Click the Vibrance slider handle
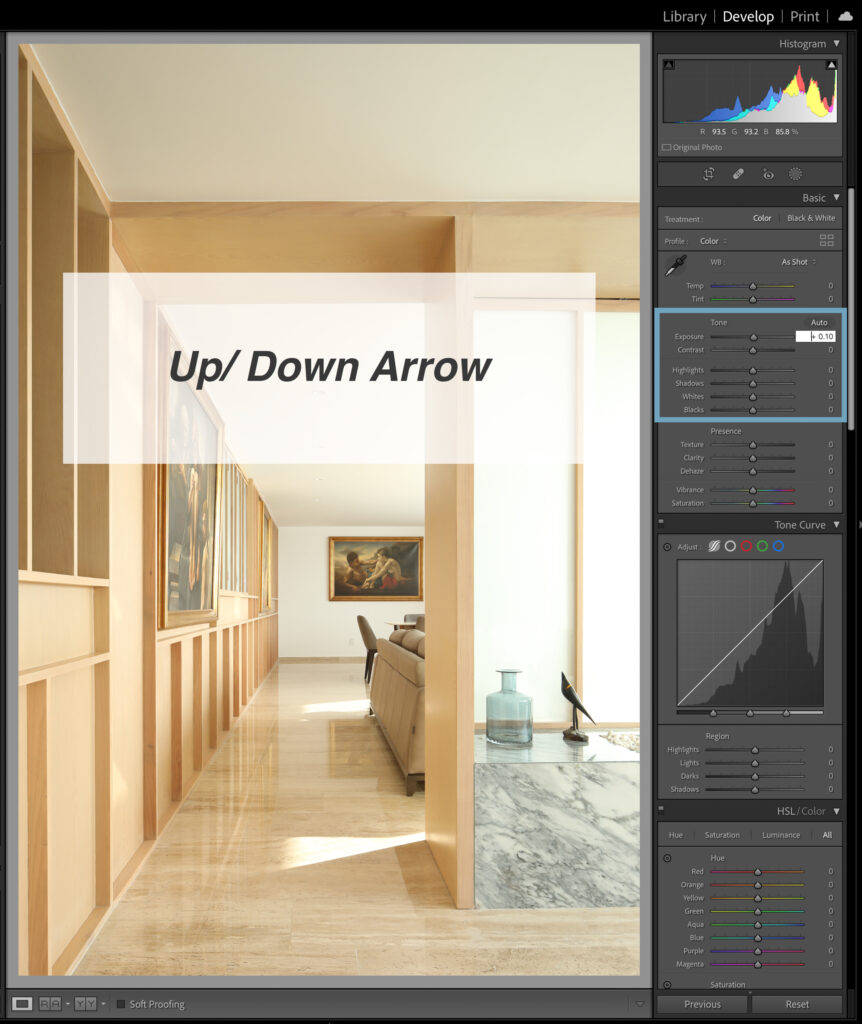 pos(753,490)
